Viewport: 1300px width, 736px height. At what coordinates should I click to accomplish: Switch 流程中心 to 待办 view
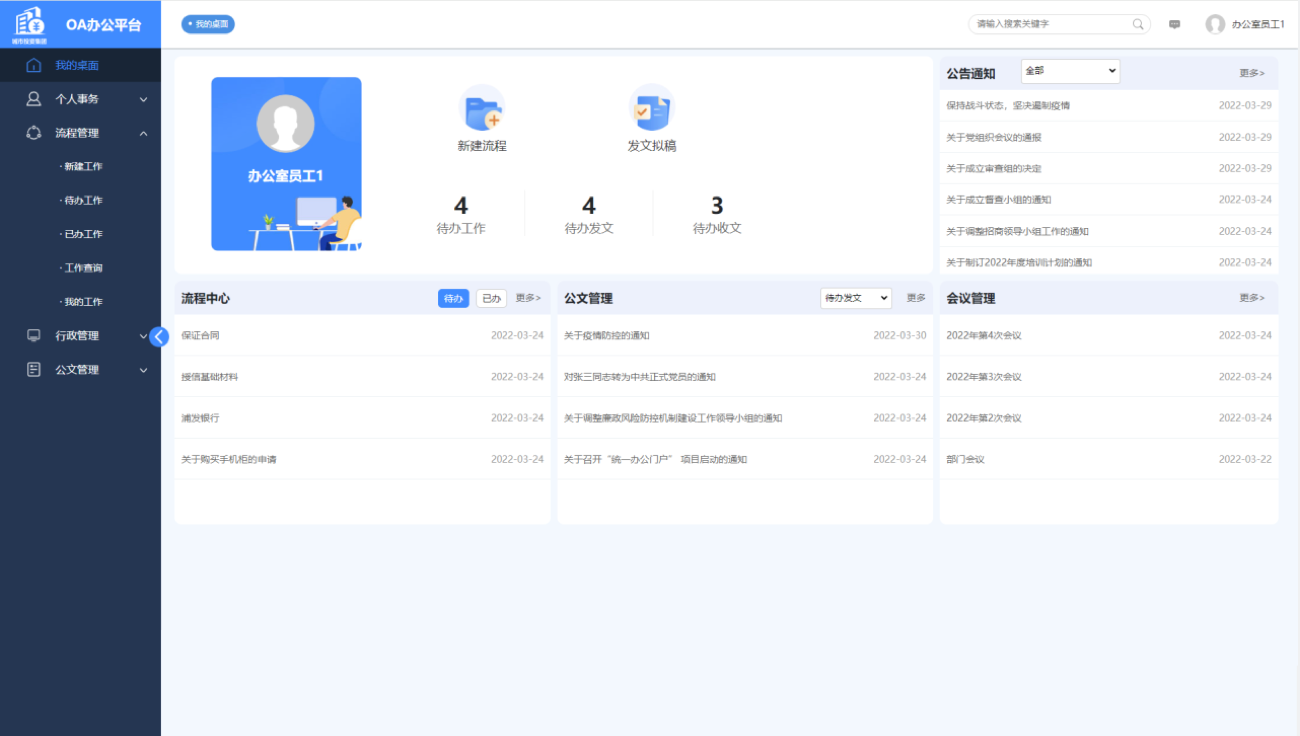(x=453, y=298)
